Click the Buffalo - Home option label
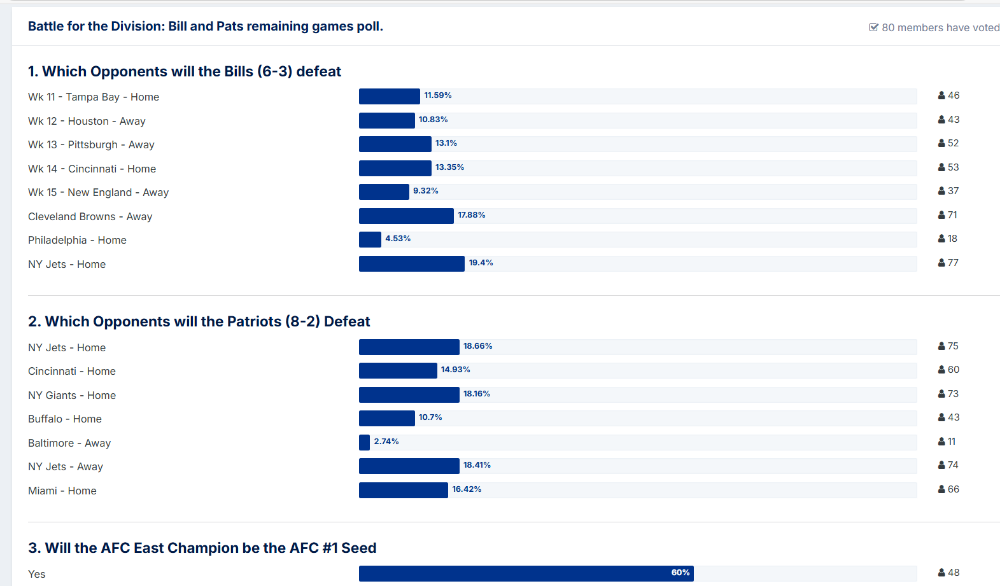This screenshot has width=1000, height=586. click(x=65, y=419)
